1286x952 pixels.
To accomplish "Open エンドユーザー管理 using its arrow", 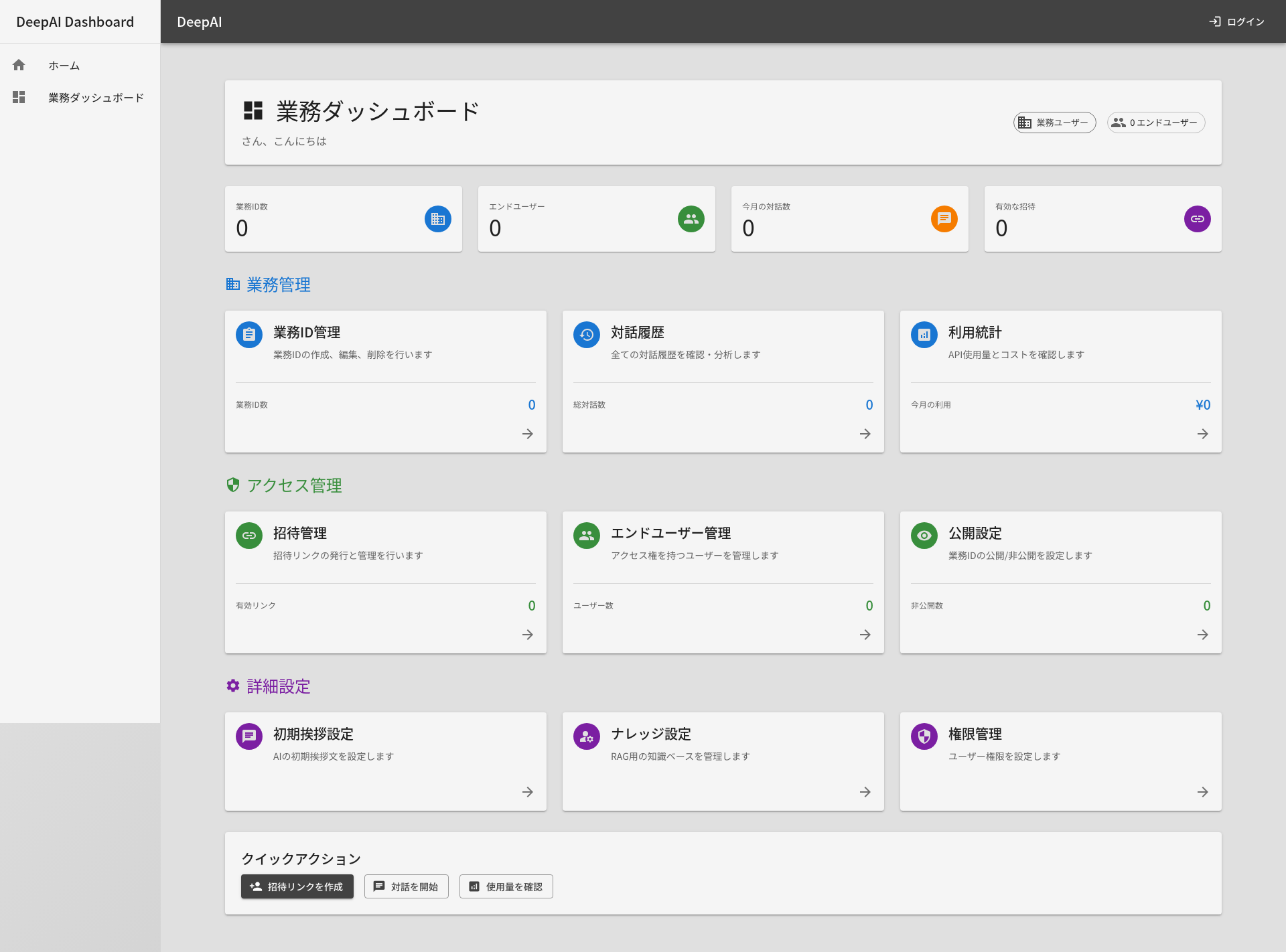I will 865,635.
